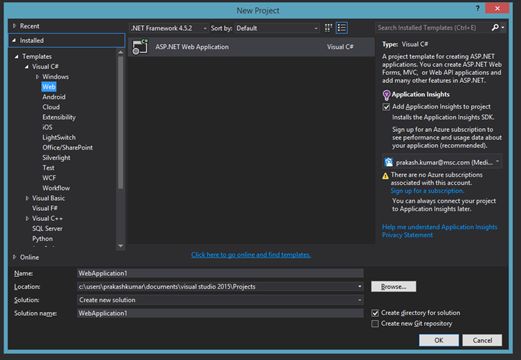Click the tree scrollbar down arrow

pyautogui.click(x=121, y=246)
